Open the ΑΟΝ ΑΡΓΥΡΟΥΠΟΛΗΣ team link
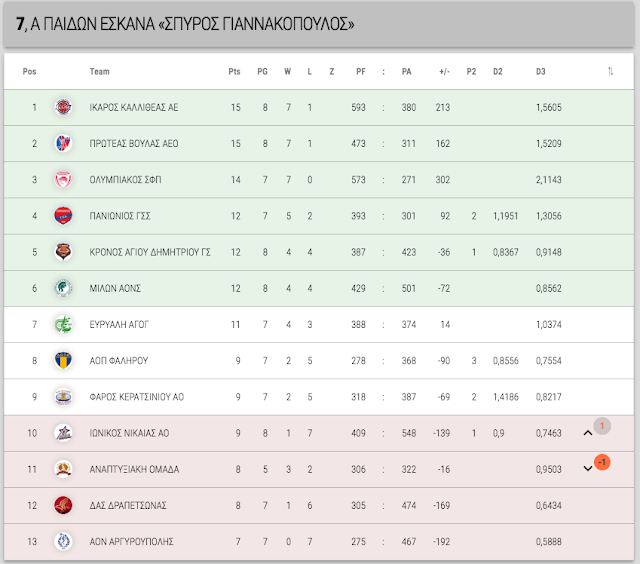640x564 pixels. [x=131, y=542]
